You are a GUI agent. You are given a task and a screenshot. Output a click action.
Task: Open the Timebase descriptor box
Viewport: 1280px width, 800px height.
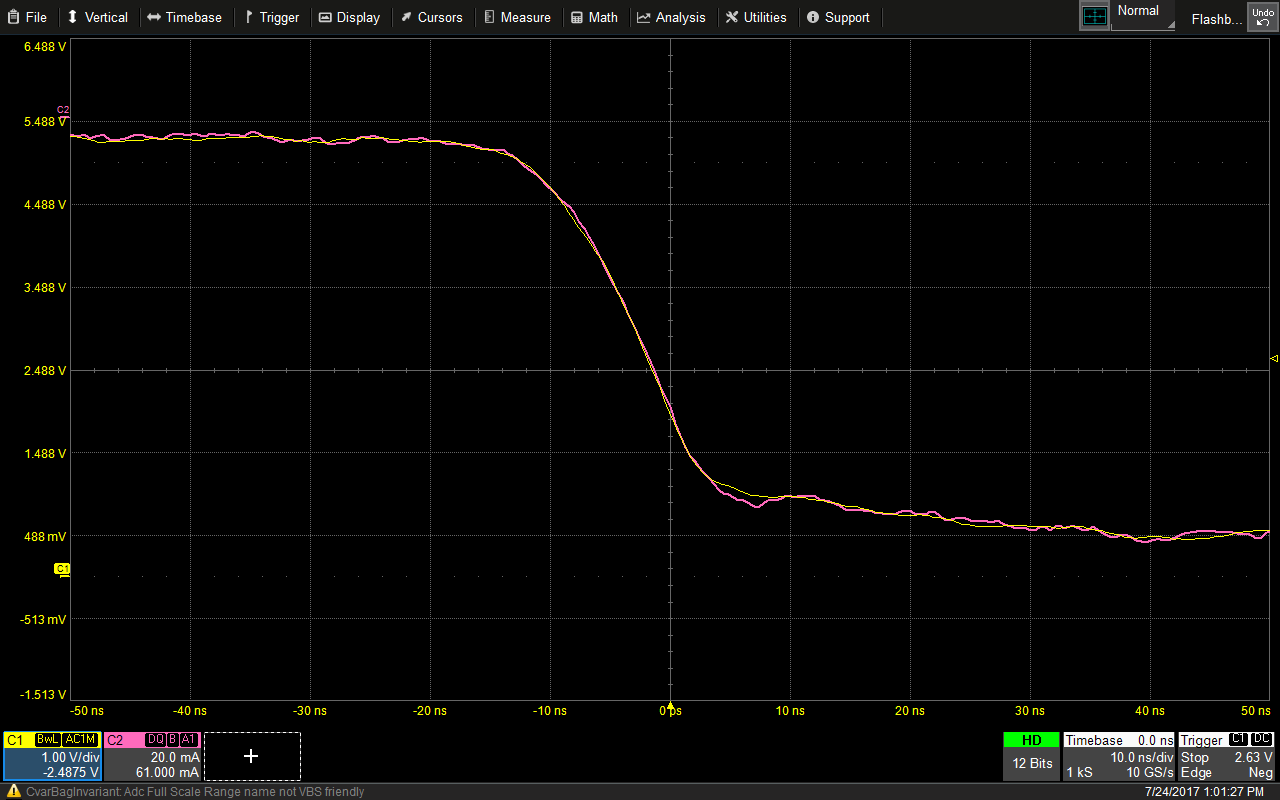click(x=1118, y=756)
